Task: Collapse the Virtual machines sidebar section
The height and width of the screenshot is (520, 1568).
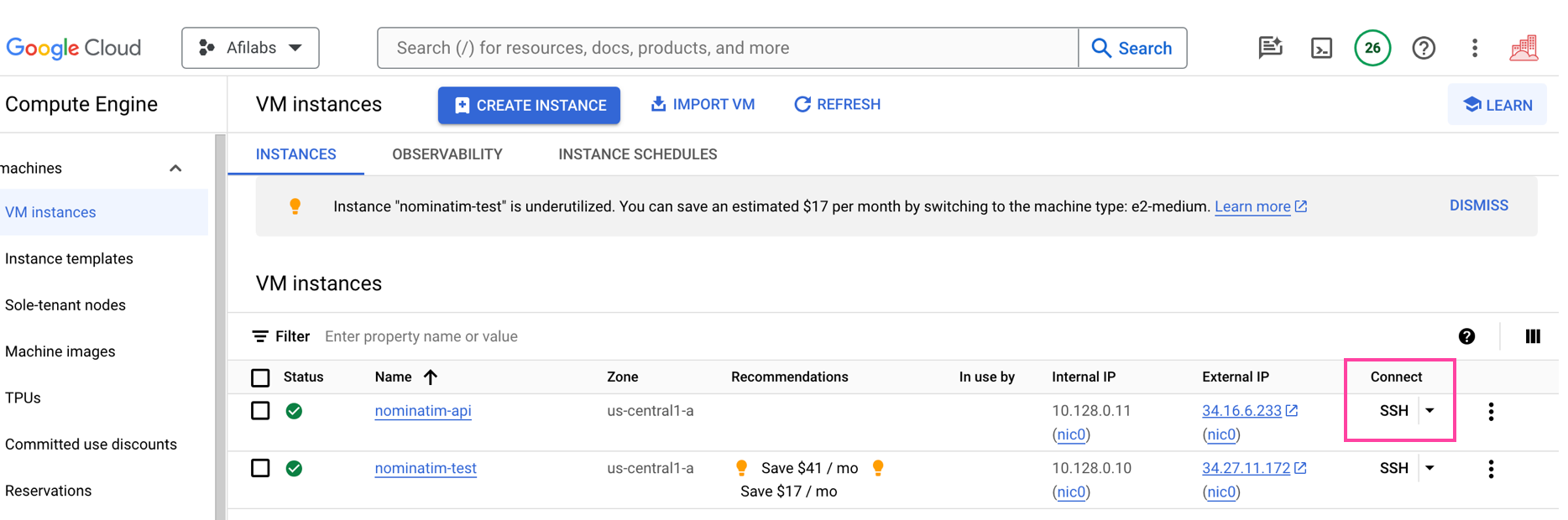Action: tap(175, 169)
